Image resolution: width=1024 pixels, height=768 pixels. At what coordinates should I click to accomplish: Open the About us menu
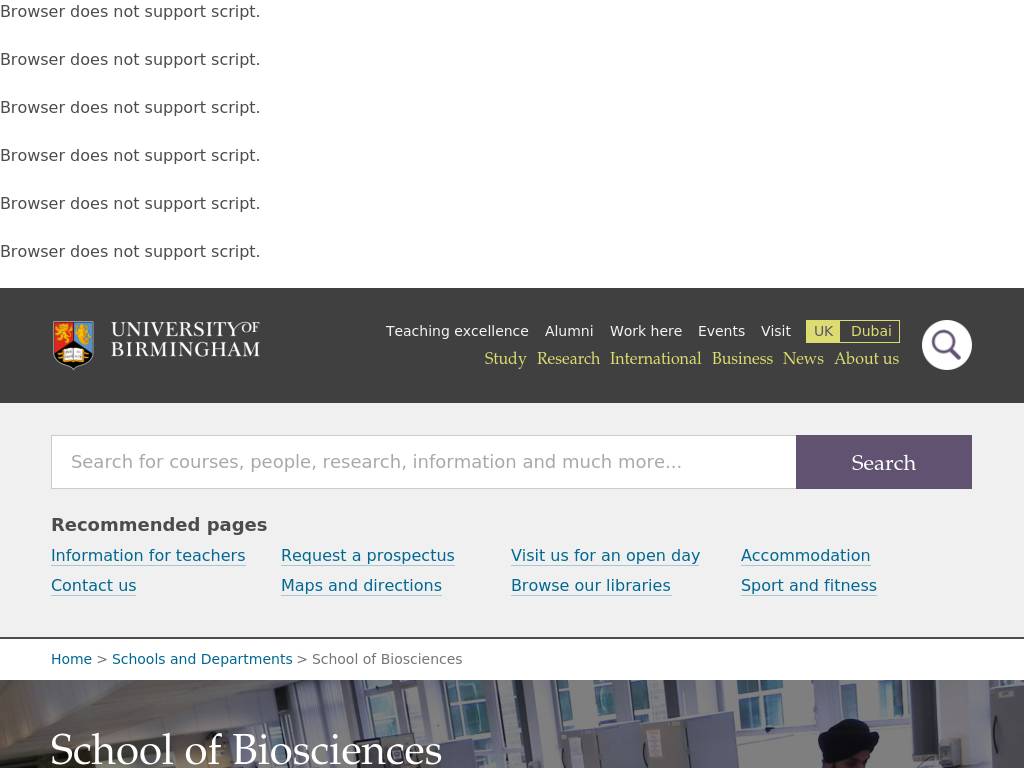click(x=866, y=359)
